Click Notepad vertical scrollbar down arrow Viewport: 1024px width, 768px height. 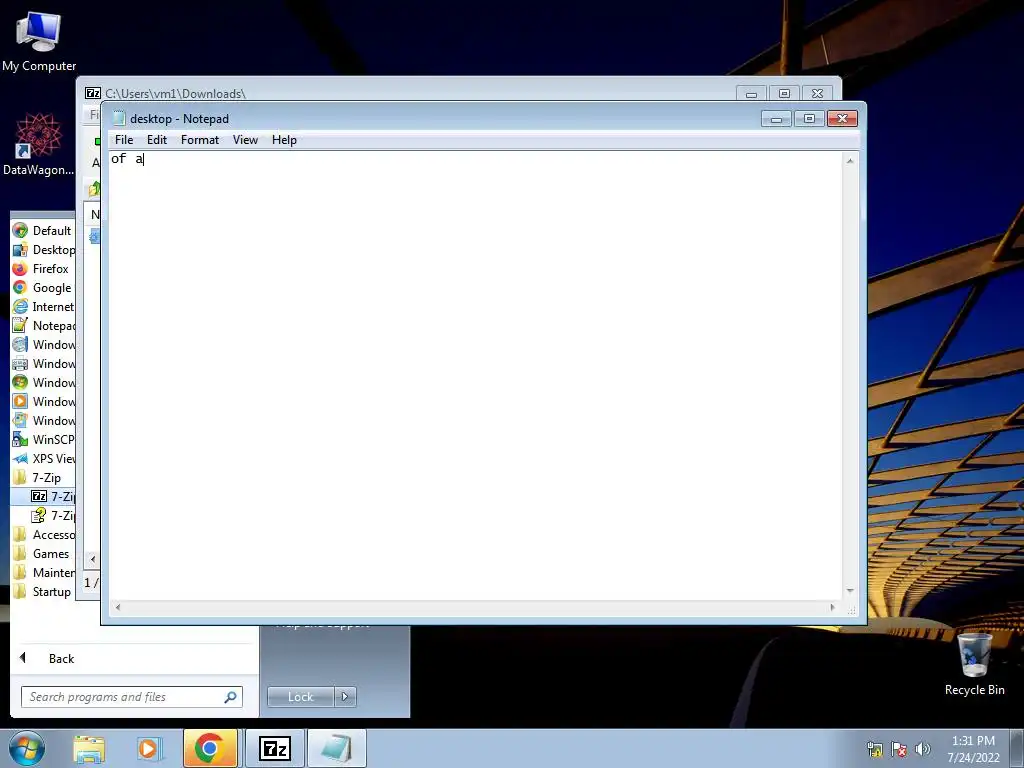click(850, 591)
